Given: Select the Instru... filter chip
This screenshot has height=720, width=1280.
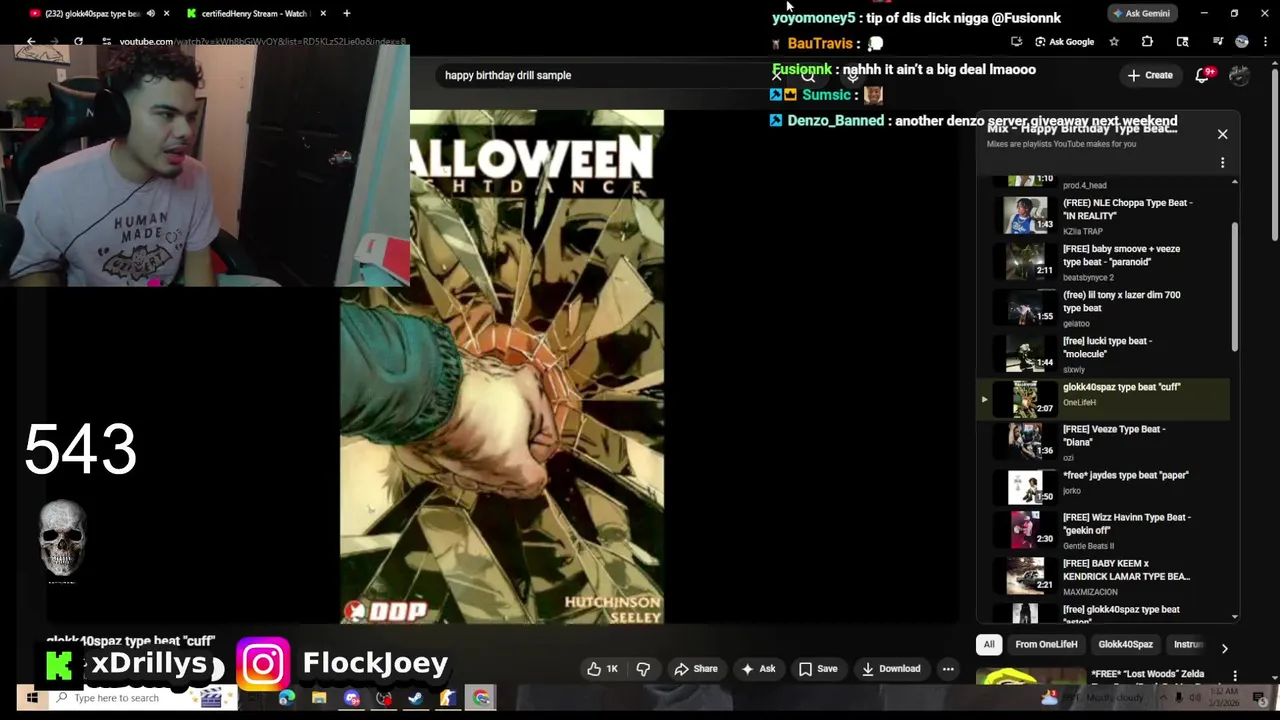Looking at the screenshot, I should tap(1188, 645).
